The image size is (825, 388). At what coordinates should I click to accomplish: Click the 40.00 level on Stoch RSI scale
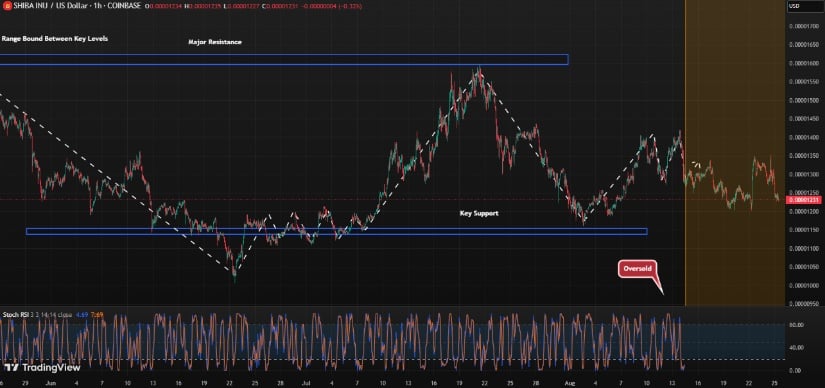(797, 347)
